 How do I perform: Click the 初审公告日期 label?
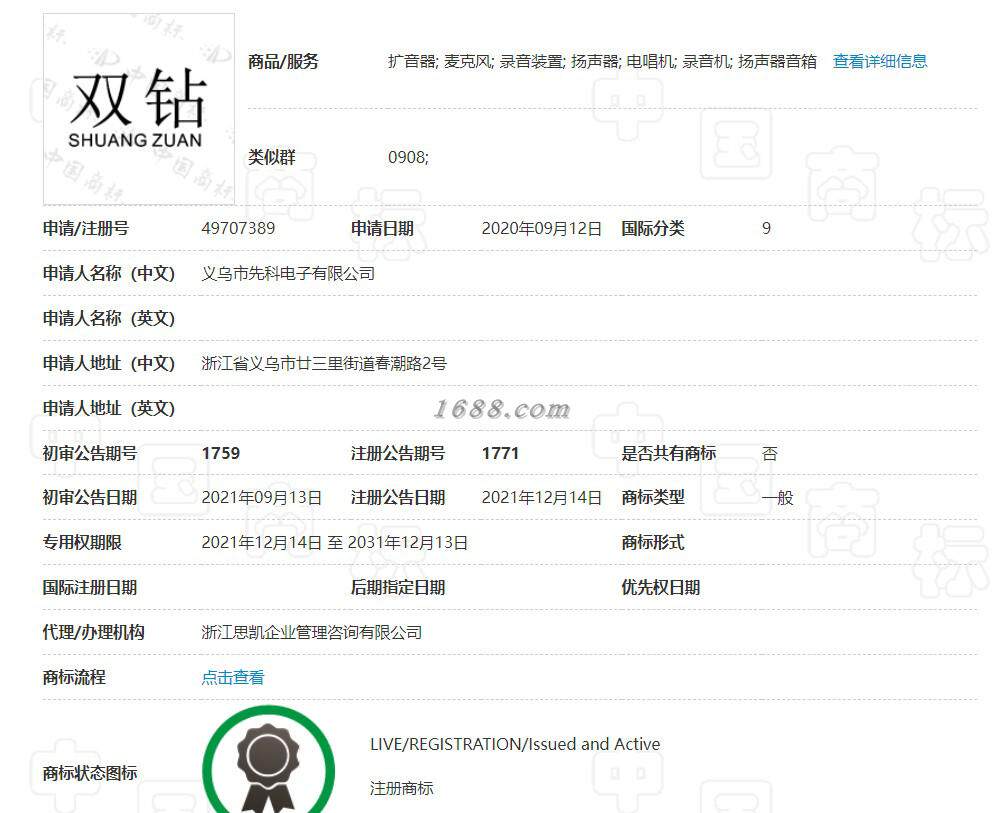click(90, 498)
